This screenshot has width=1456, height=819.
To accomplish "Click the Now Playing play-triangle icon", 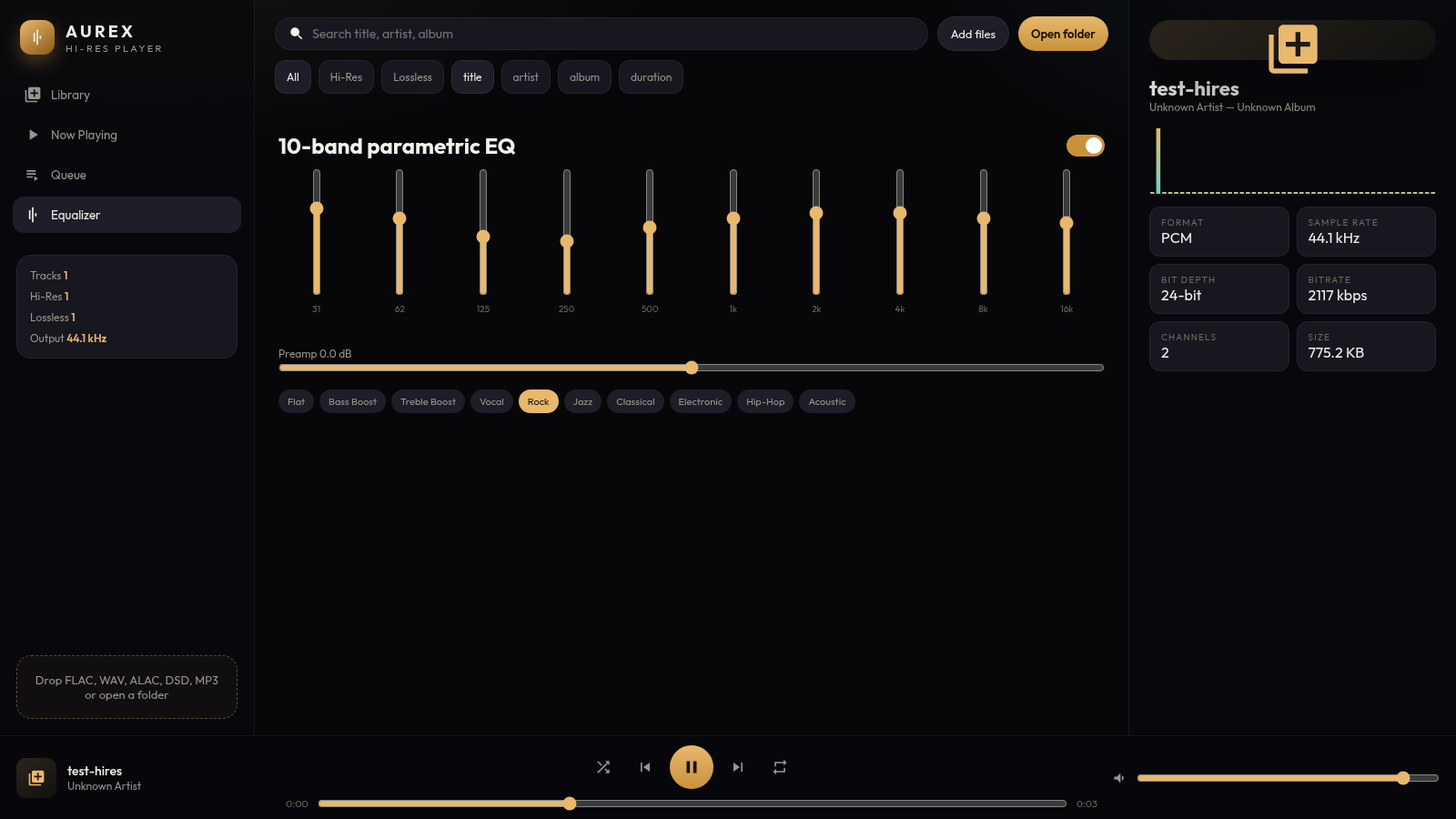I will [x=33, y=135].
